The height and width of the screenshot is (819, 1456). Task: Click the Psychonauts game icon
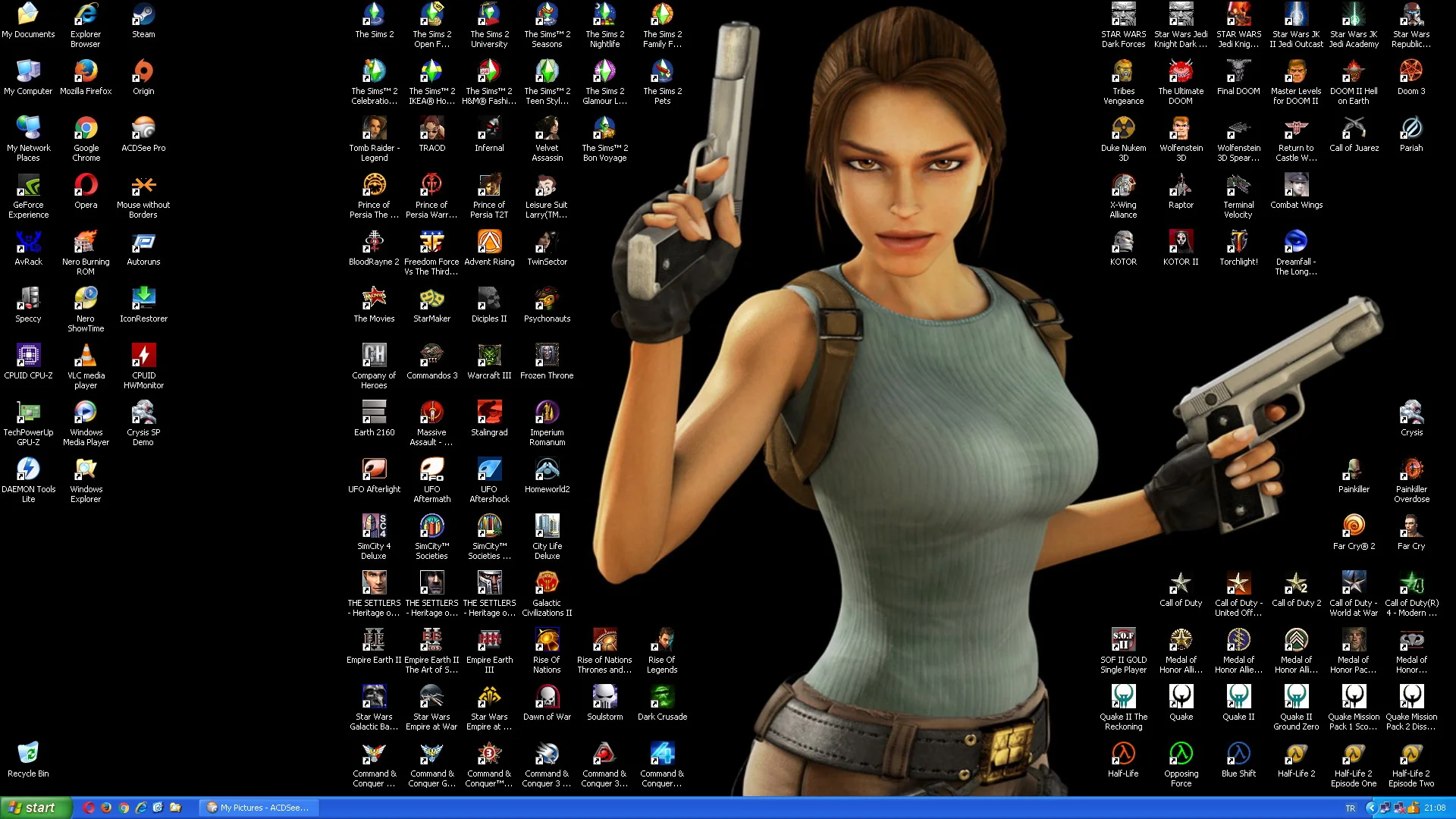click(x=547, y=305)
